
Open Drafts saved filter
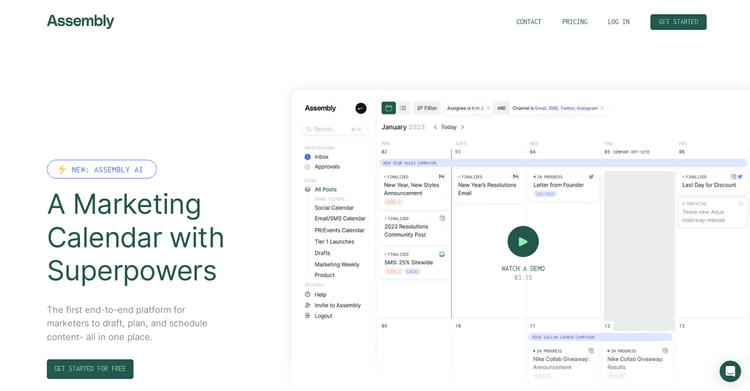(322, 253)
